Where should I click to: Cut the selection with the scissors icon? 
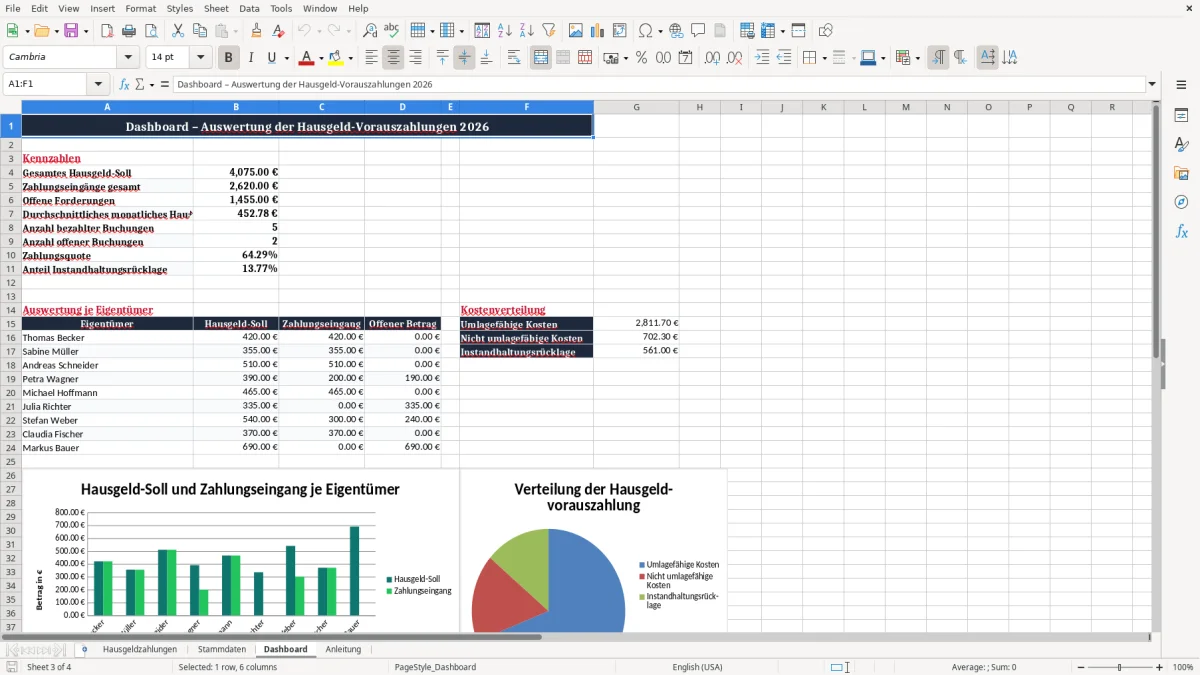178,30
